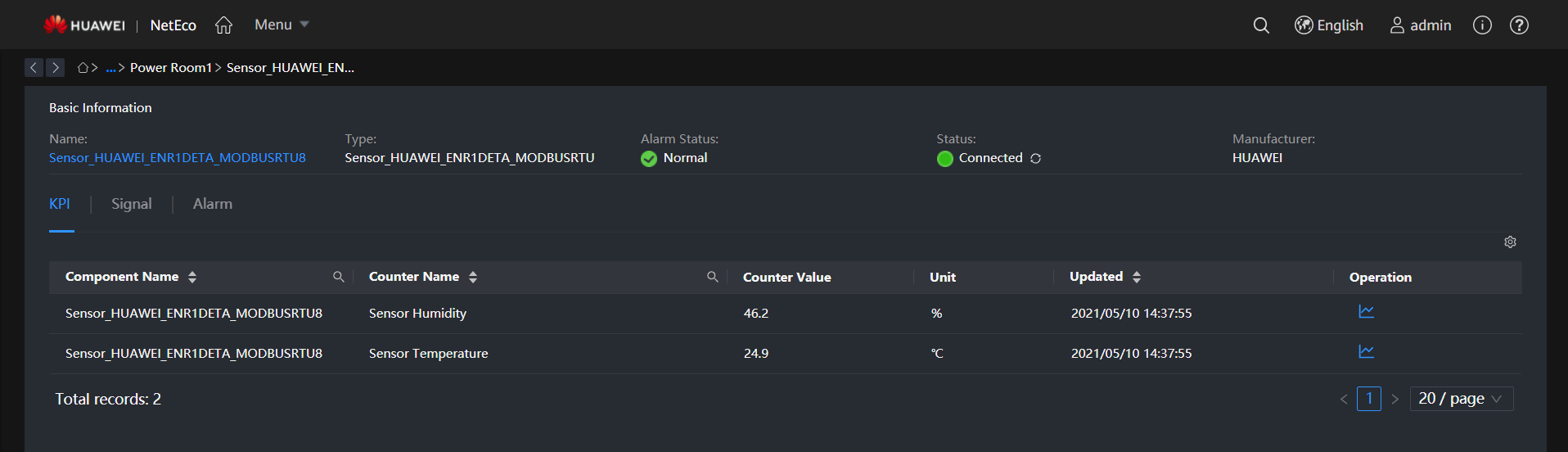Switch to the Alarm tab

click(x=213, y=204)
